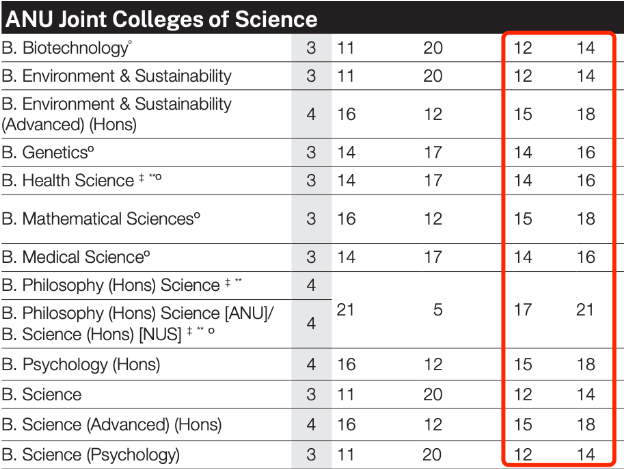Click highlighted 18 in the B. Psychology (Hons) row
The width and height of the screenshot is (633, 469).
pyautogui.click(x=586, y=364)
